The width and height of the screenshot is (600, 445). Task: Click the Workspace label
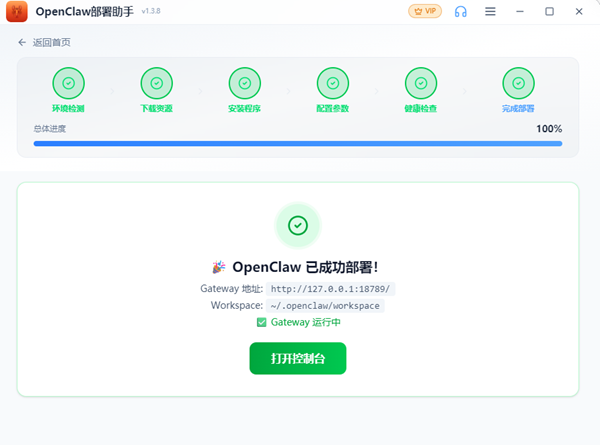coord(237,305)
